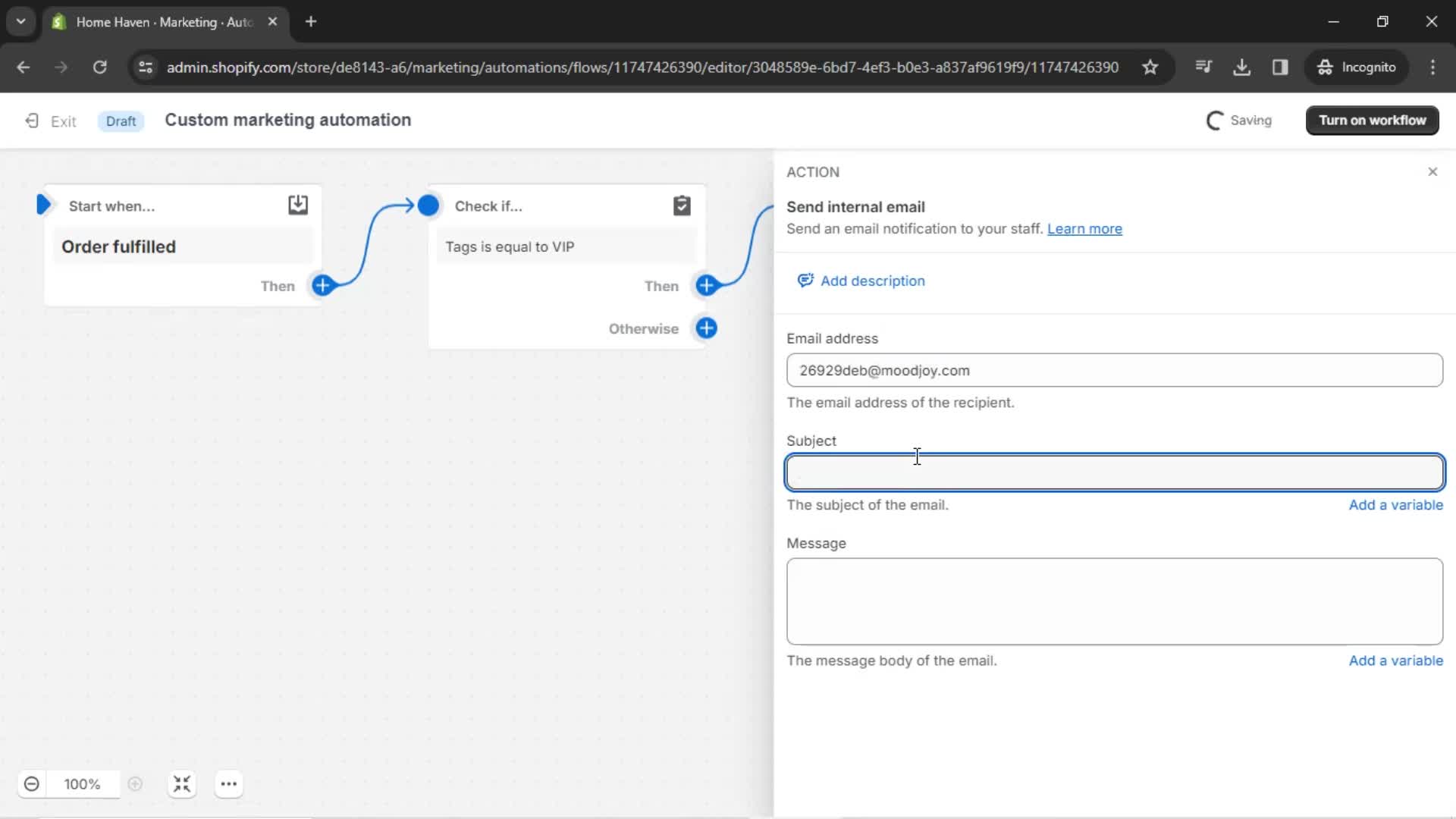Click 'Add a variable' link for Message field
The height and width of the screenshot is (819, 1456).
coord(1396,660)
